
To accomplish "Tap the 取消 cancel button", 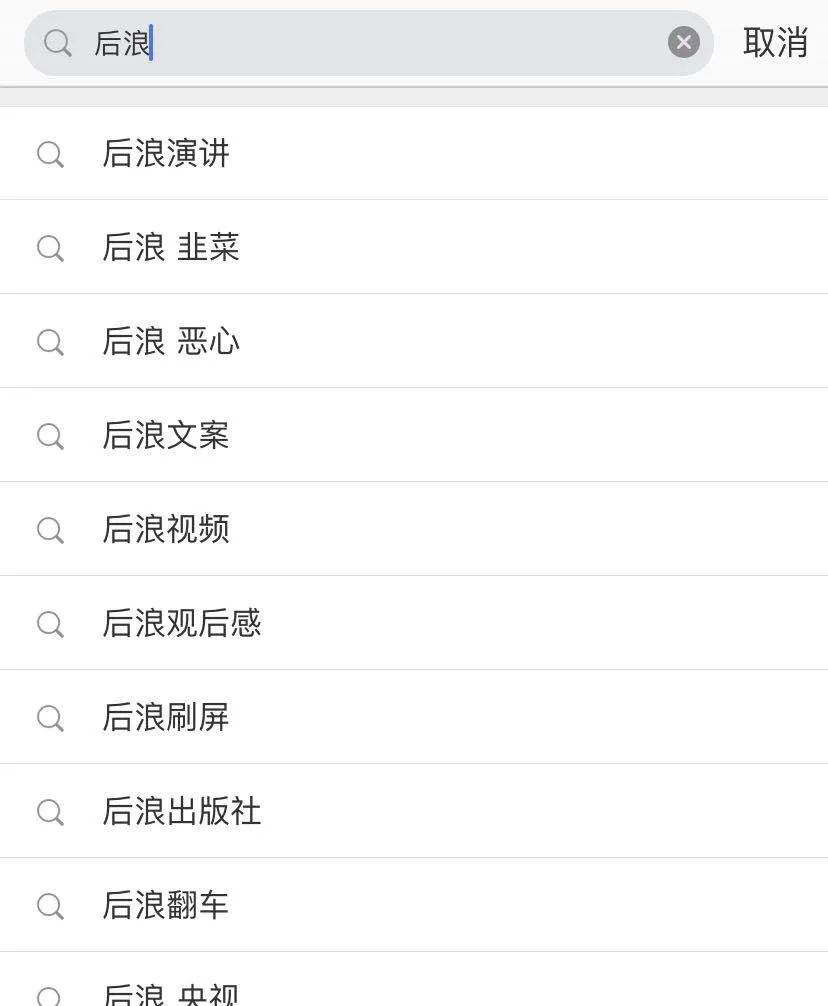I will point(775,43).
